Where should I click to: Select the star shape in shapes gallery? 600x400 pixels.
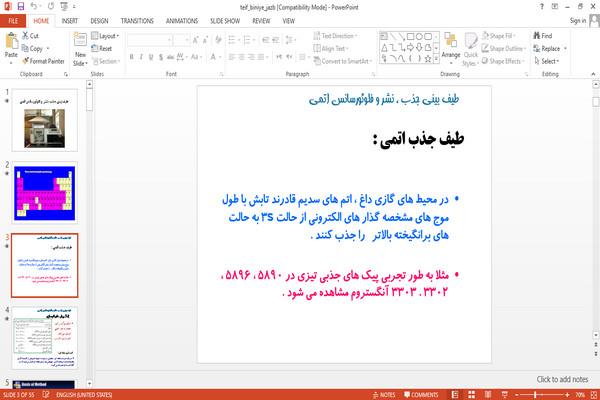coord(428,59)
